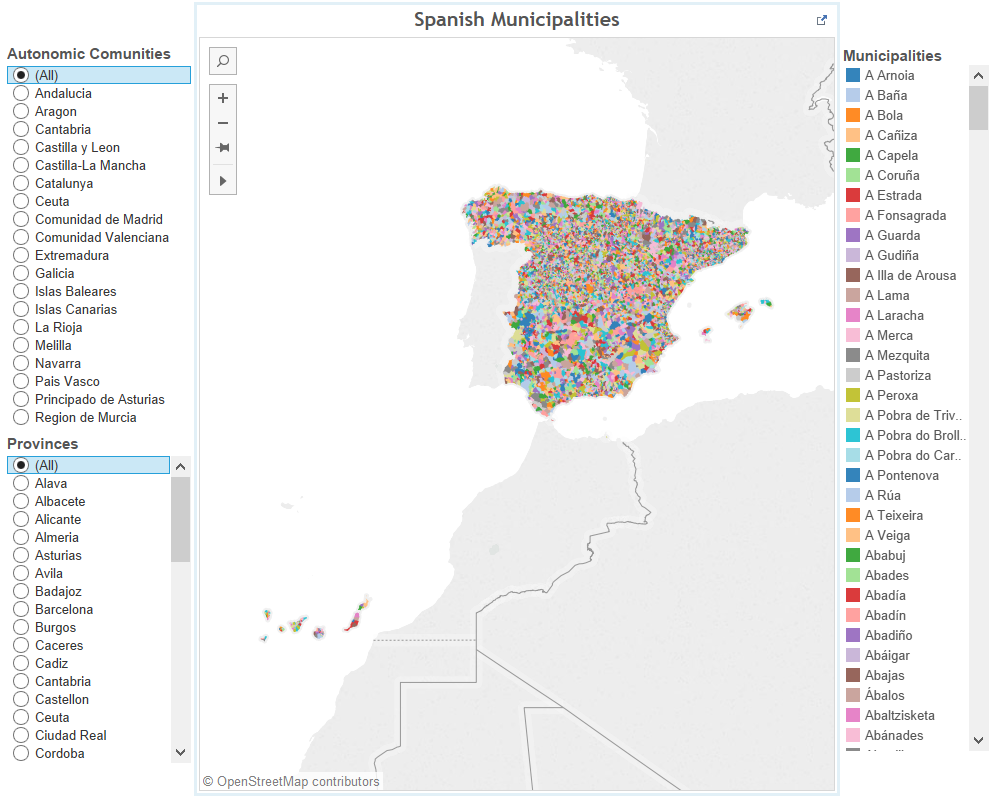The height and width of the screenshot is (796, 998).
Task: Choose La Rioja community
Action: click(x=21, y=327)
